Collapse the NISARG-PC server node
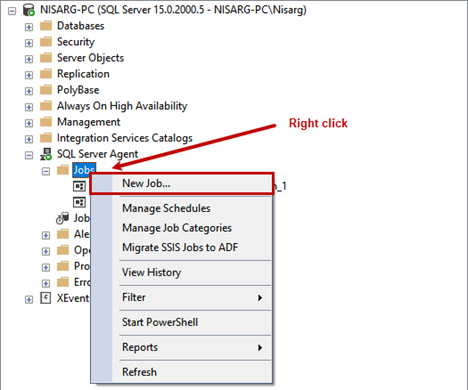This screenshot has height=390, width=468. point(12,11)
